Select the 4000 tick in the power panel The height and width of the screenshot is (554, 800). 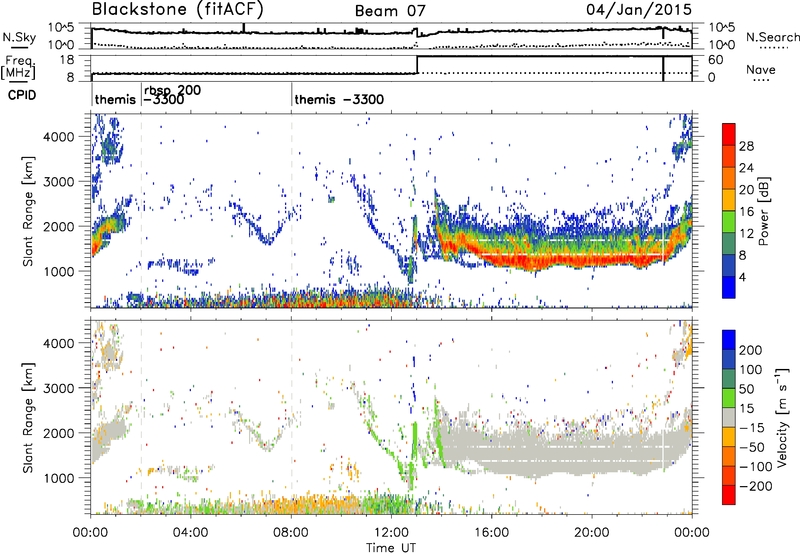[x=61, y=137]
